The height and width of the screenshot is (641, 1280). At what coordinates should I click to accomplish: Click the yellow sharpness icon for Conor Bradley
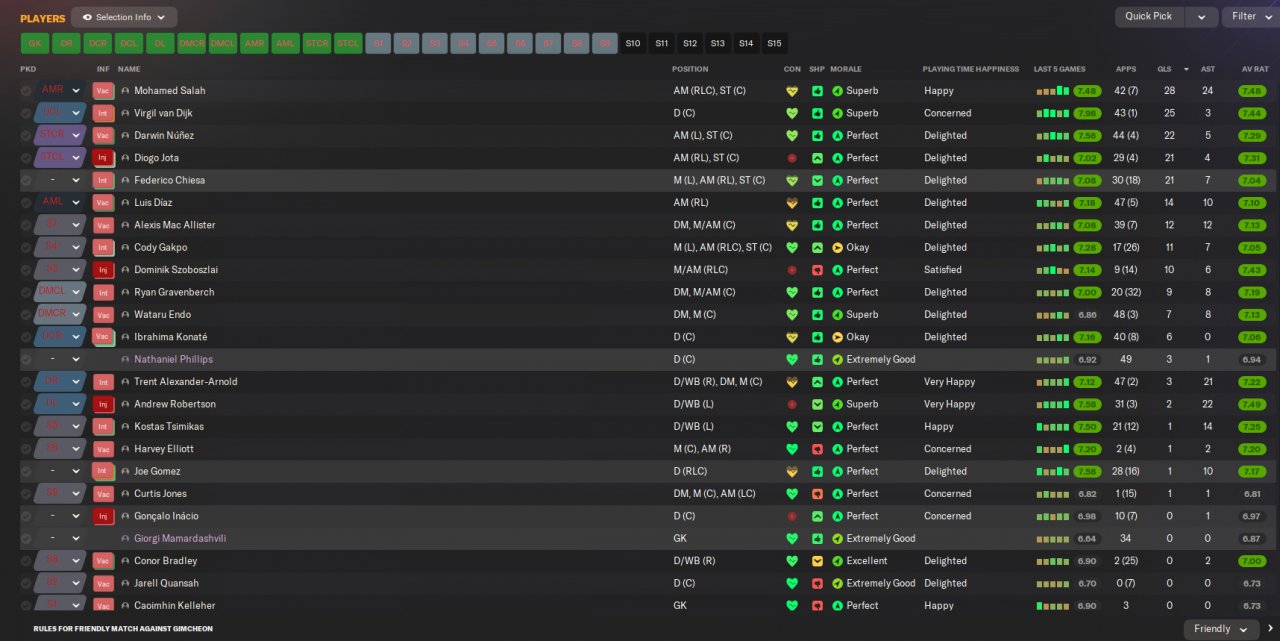click(817, 561)
